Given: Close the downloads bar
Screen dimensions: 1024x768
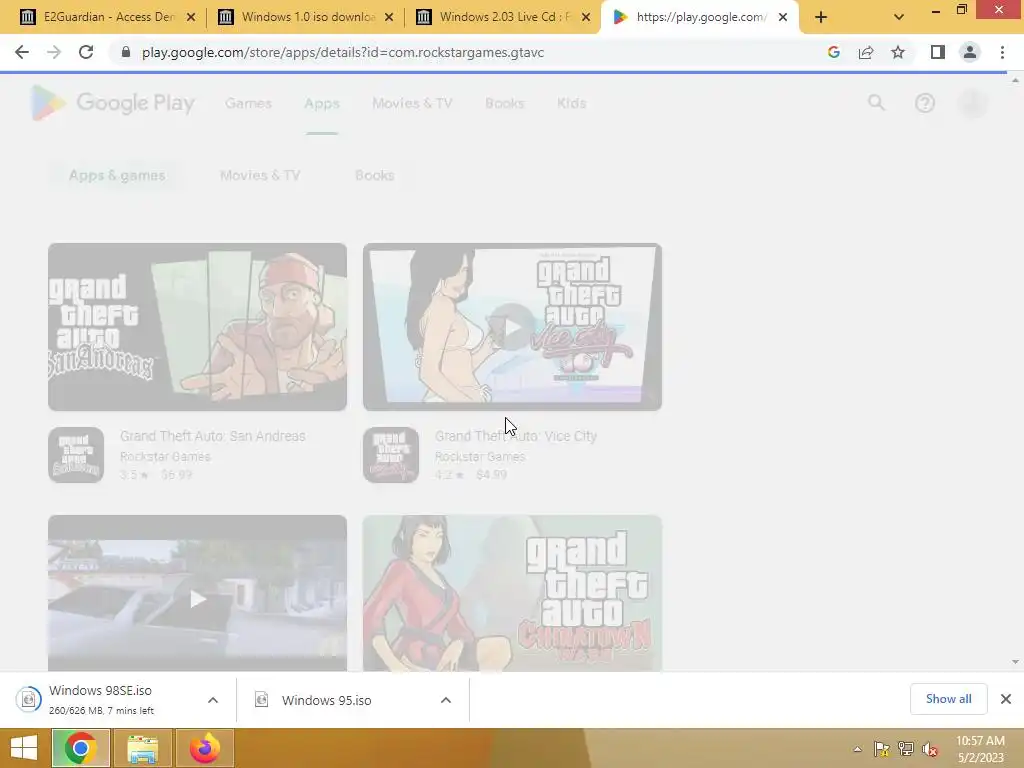Looking at the screenshot, I should click(1006, 699).
